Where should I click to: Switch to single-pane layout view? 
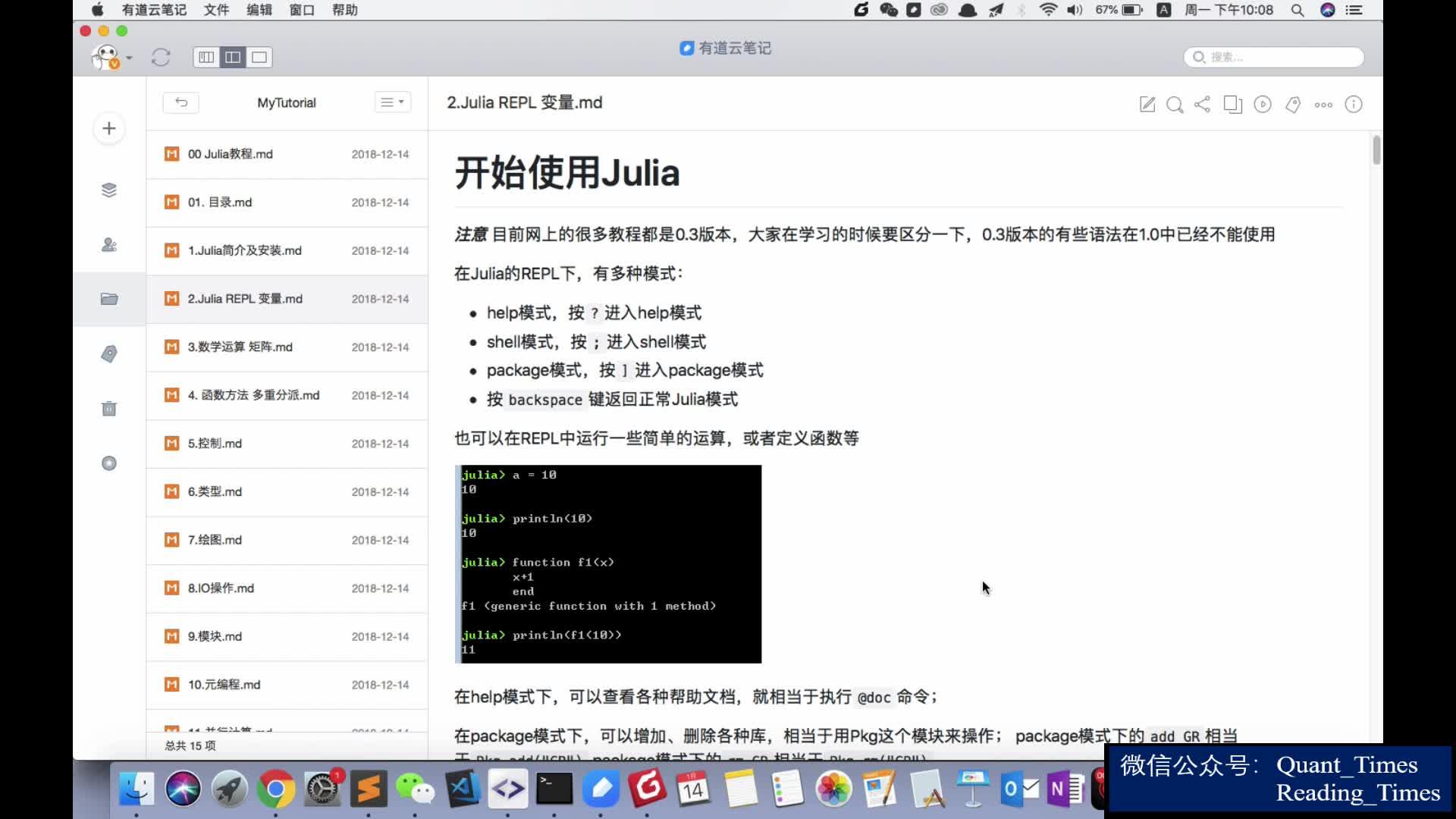259,57
